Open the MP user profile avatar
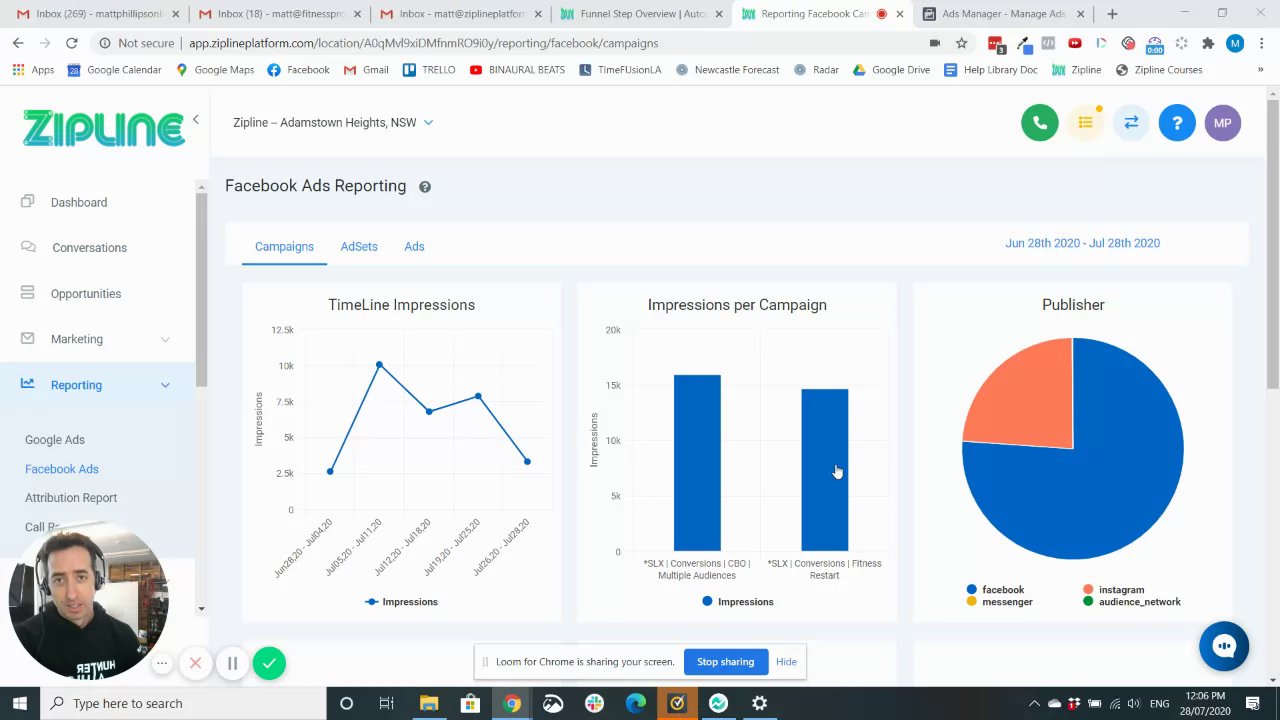Screen dimensions: 1280x720 pyautogui.click(x=1222, y=123)
